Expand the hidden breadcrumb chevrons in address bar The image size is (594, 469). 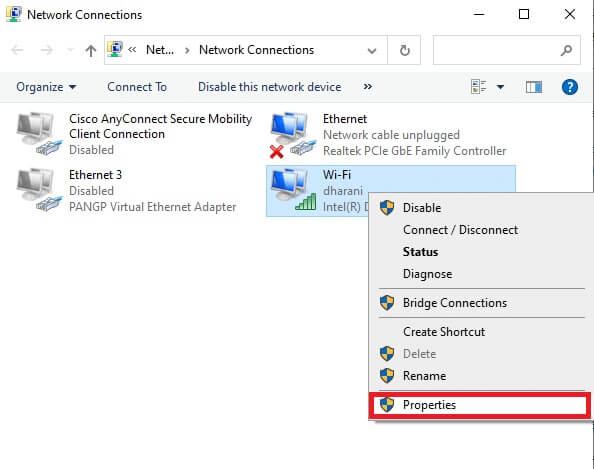(x=132, y=50)
